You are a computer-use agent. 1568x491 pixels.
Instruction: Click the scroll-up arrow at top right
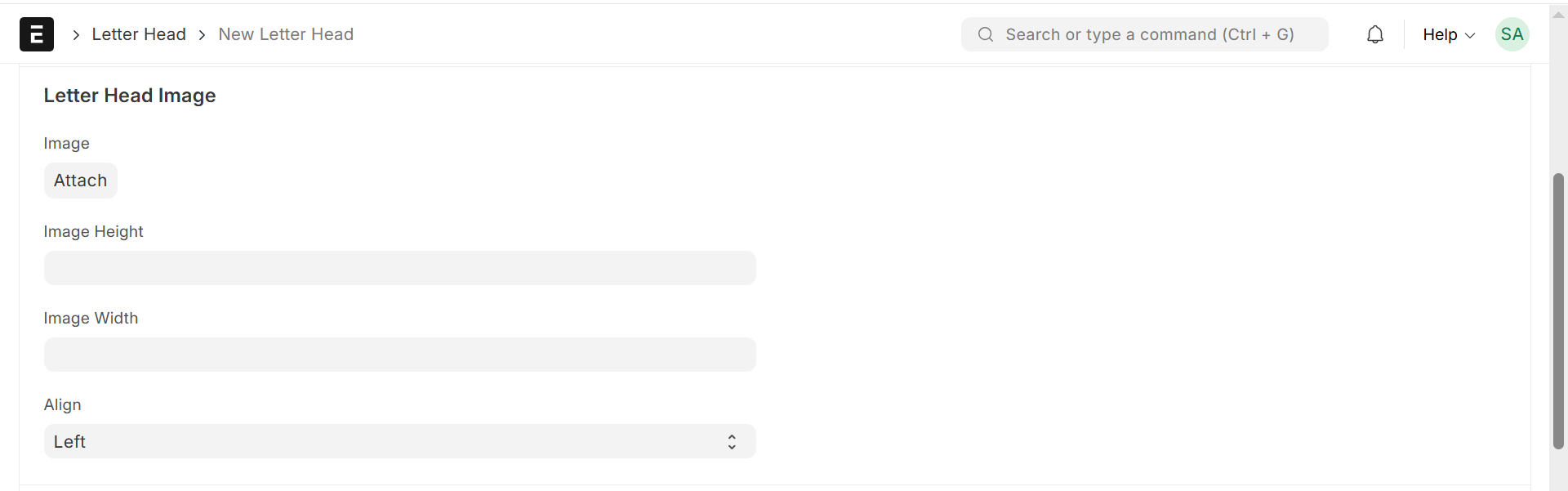coord(1558,14)
